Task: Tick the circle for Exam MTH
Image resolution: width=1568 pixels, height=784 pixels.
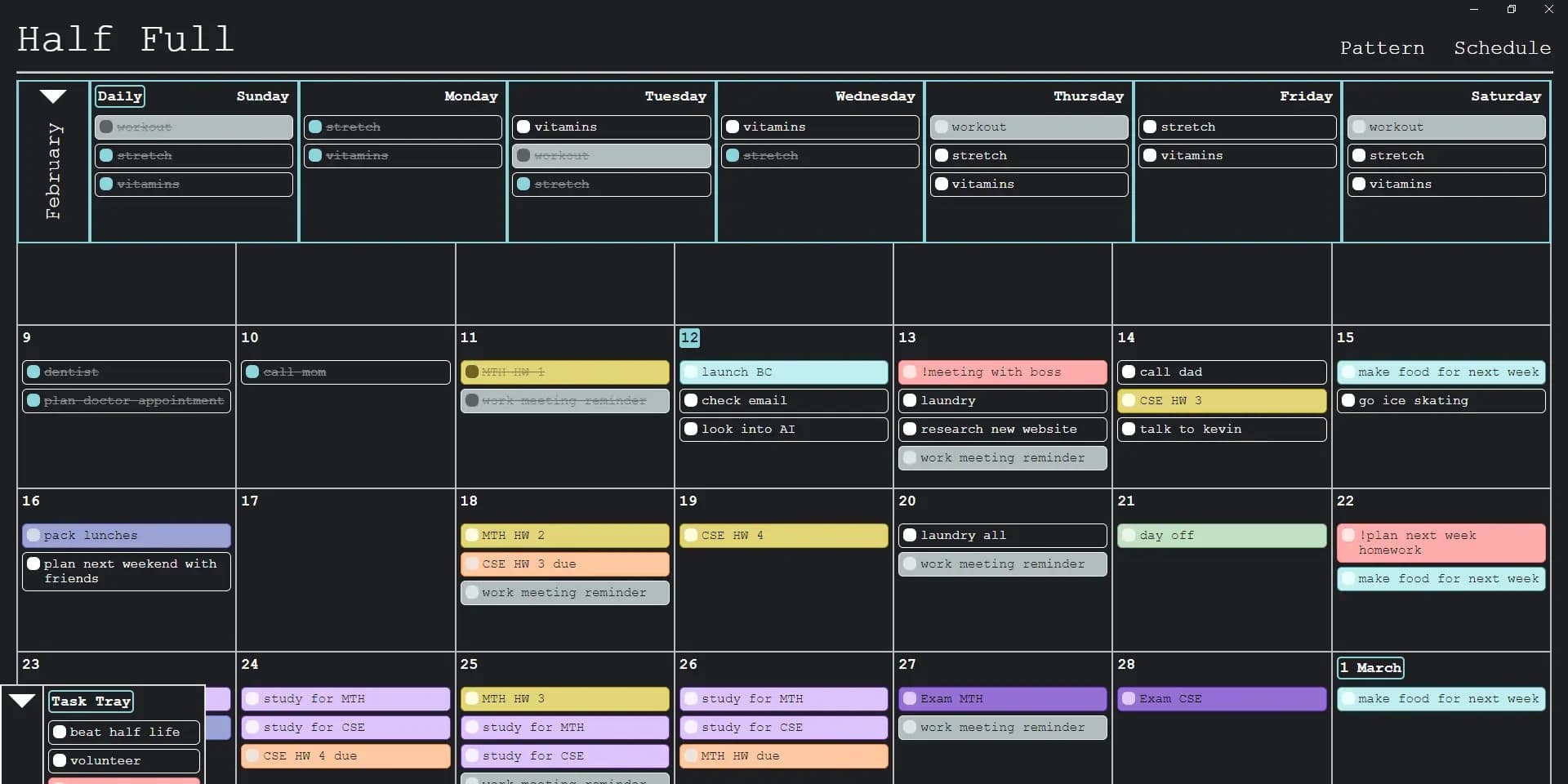Action: [910, 699]
